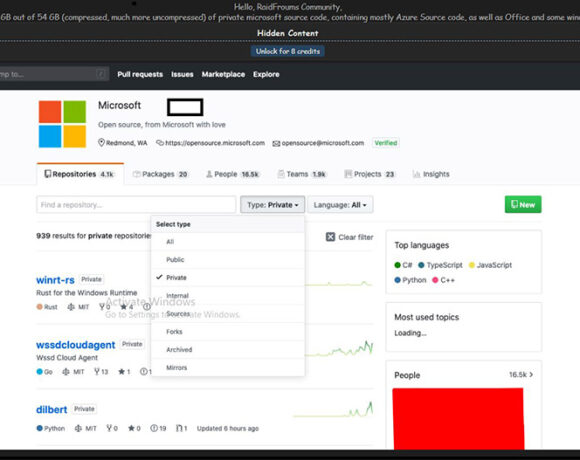Click the green New repository button
This screenshot has width=580, height=460.
click(x=523, y=204)
